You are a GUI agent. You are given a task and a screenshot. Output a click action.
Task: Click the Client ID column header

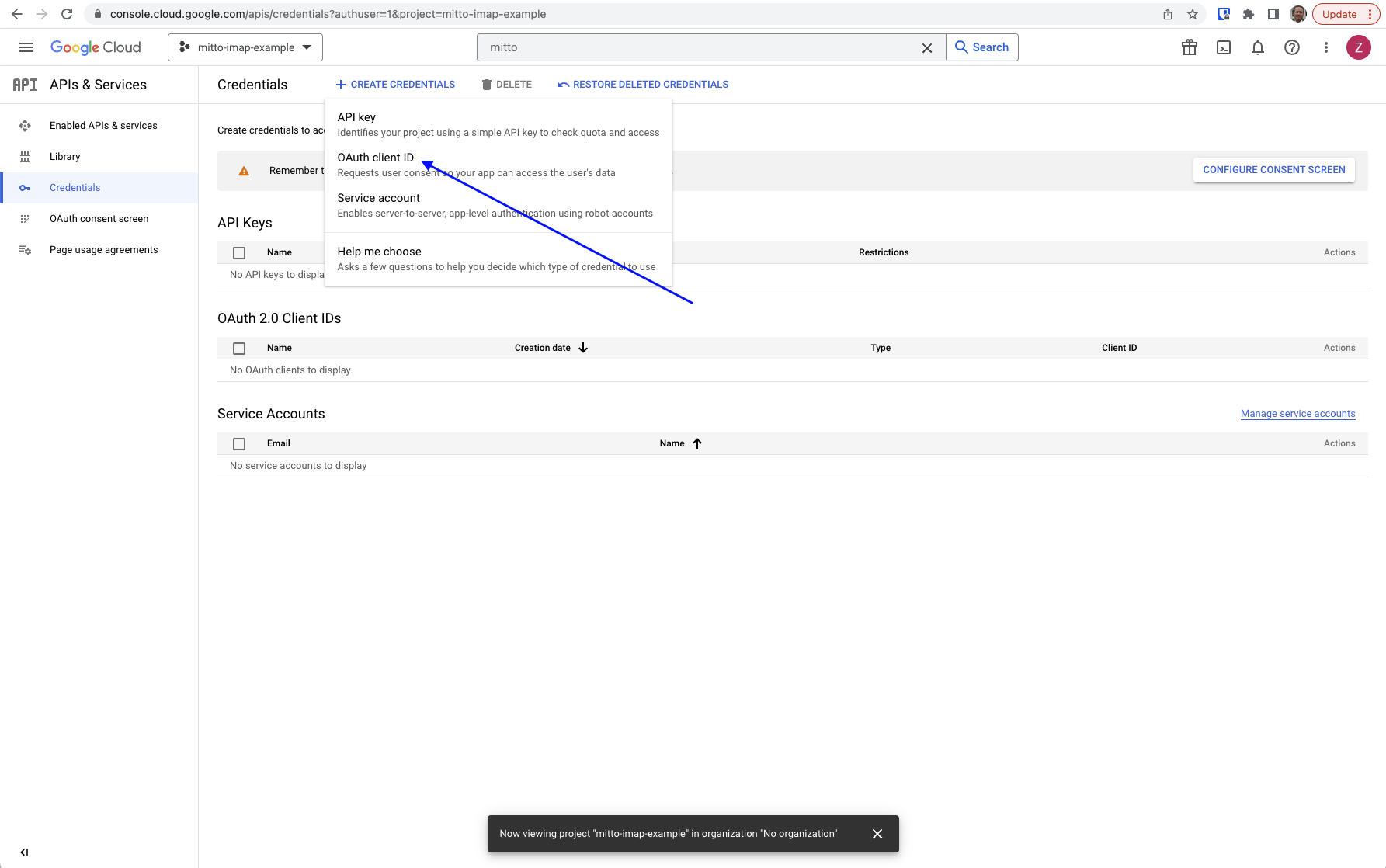point(1119,348)
